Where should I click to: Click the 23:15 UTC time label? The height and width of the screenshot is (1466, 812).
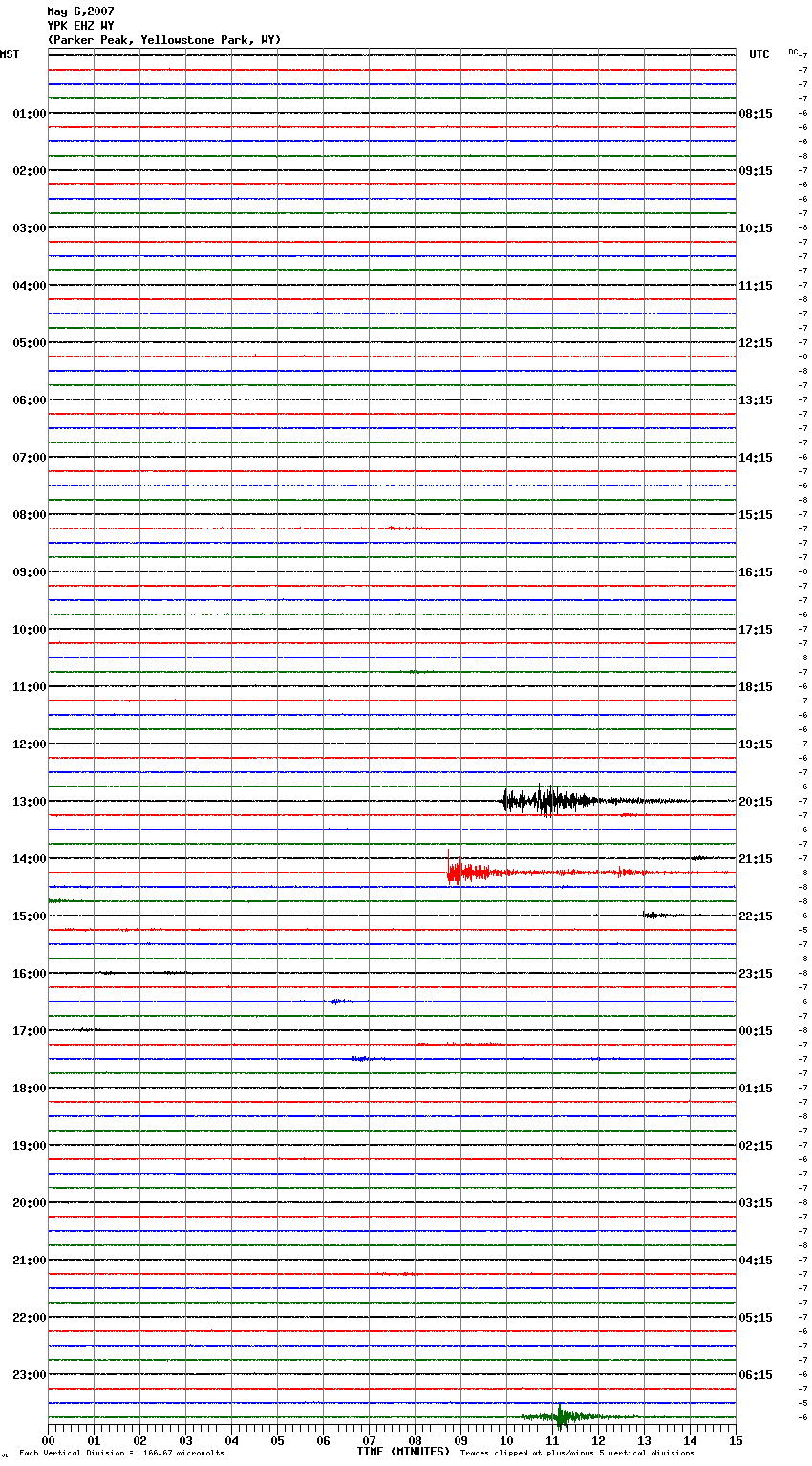click(756, 974)
